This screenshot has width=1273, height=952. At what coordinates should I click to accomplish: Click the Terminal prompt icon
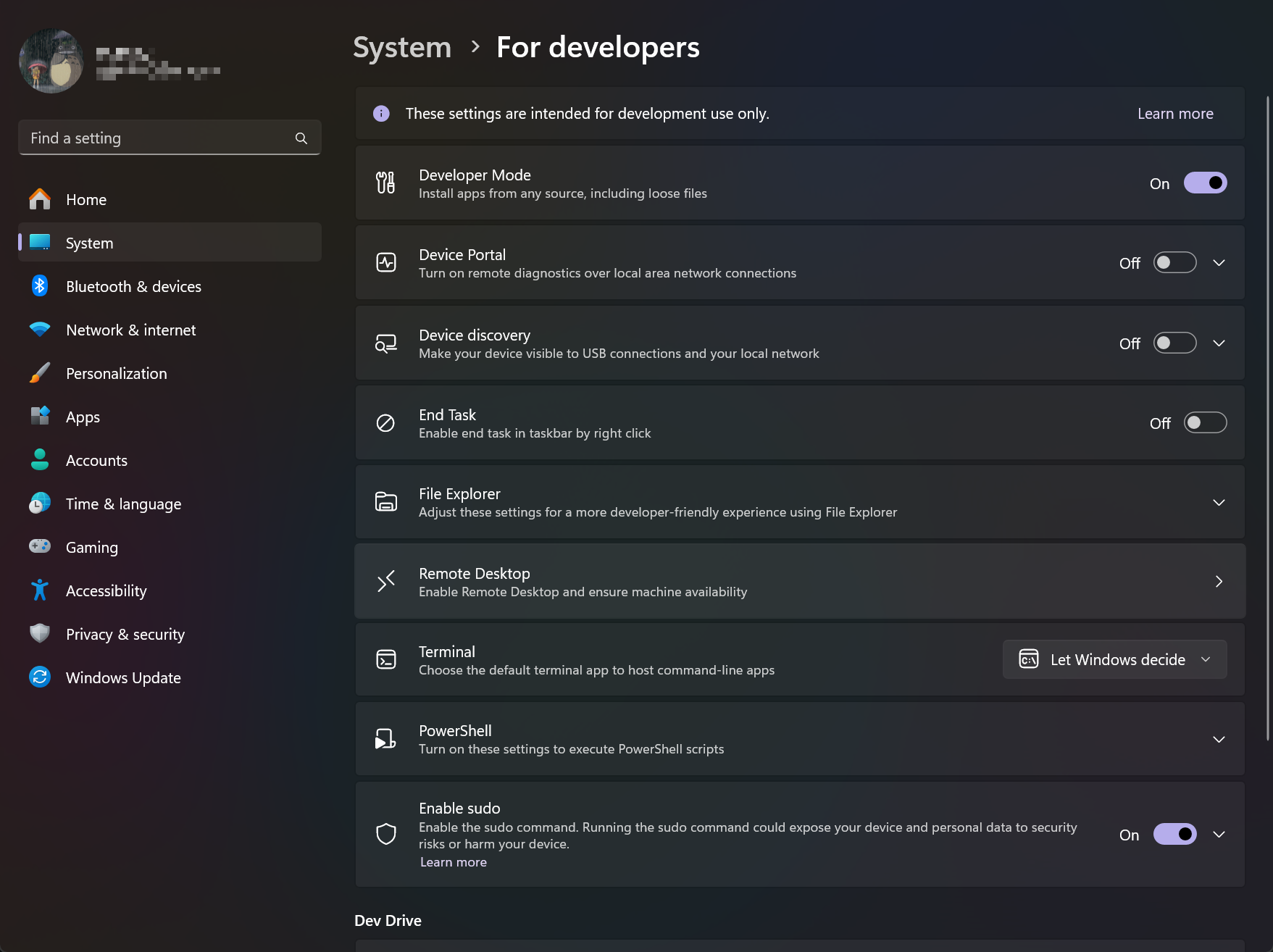pyautogui.click(x=386, y=659)
